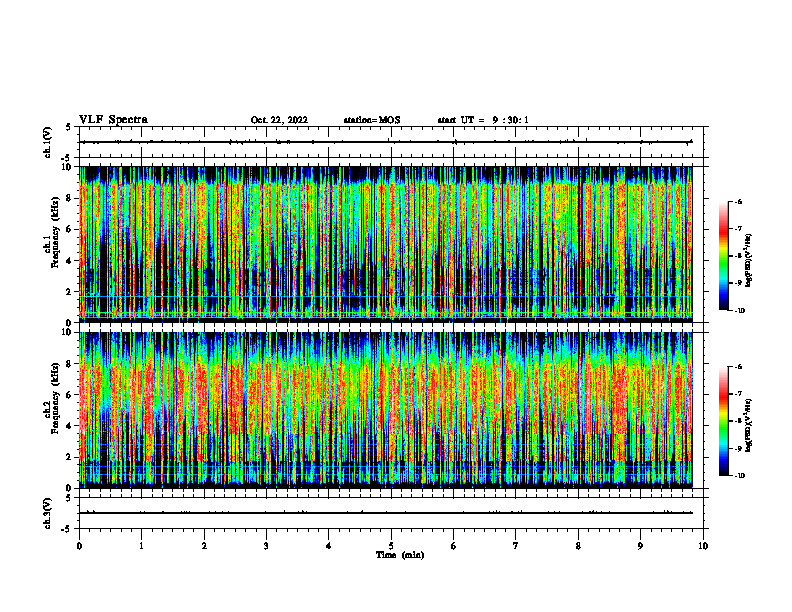
Task: Click the "5" tick on the ch.1(V) axis
Action: [x=69, y=127]
